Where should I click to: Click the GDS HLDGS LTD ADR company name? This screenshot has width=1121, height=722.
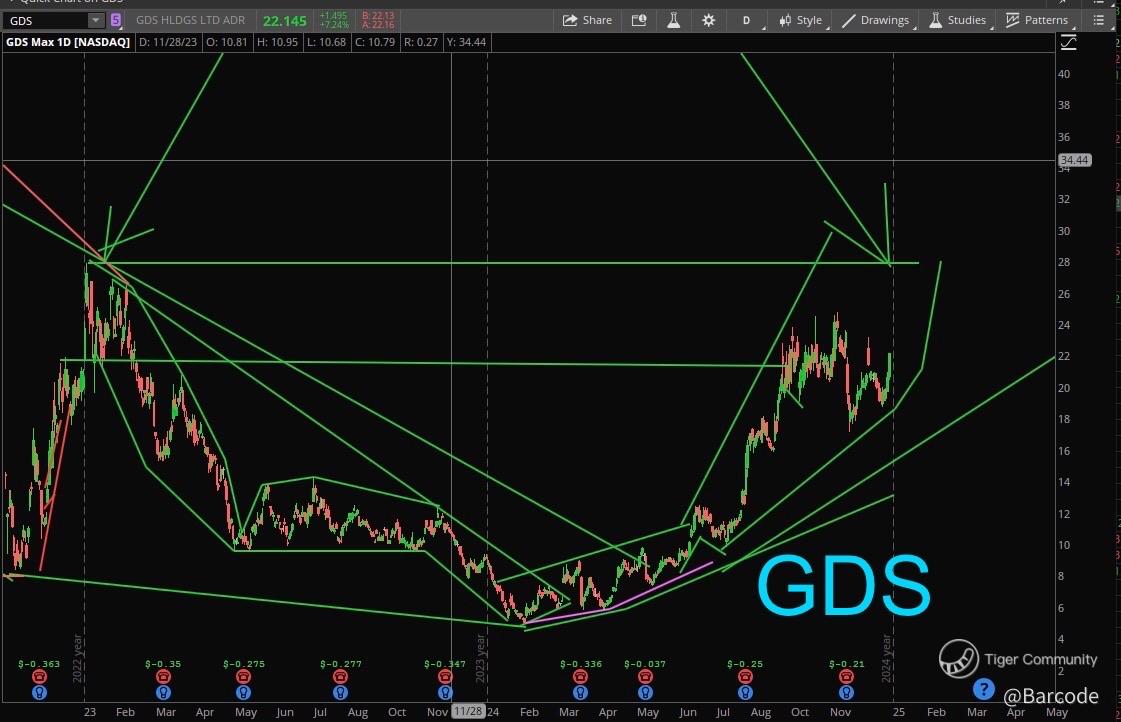(x=190, y=20)
